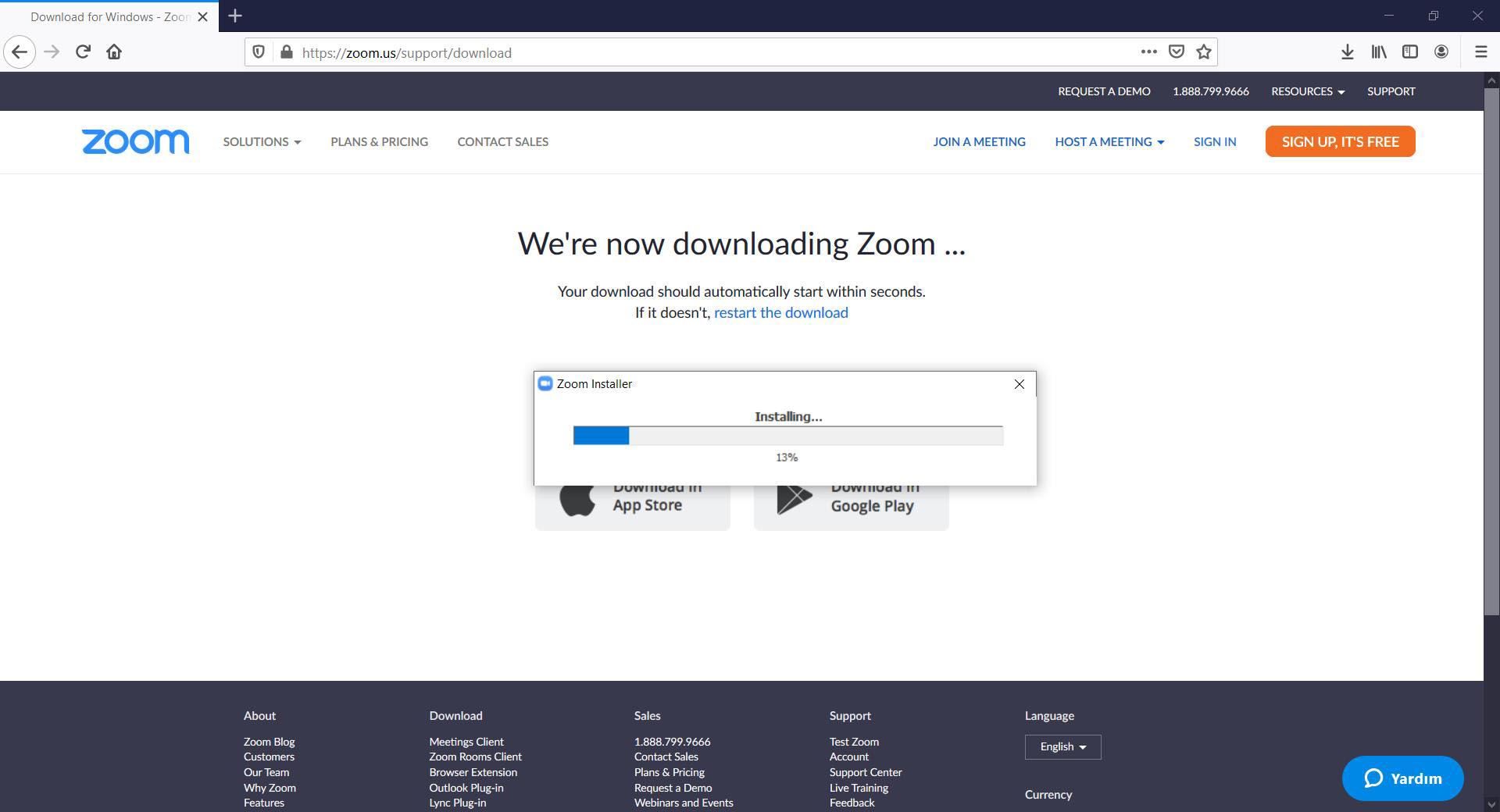1500x812 pixels.
Task: Open Support in top bar
Action: (1391, 91)
